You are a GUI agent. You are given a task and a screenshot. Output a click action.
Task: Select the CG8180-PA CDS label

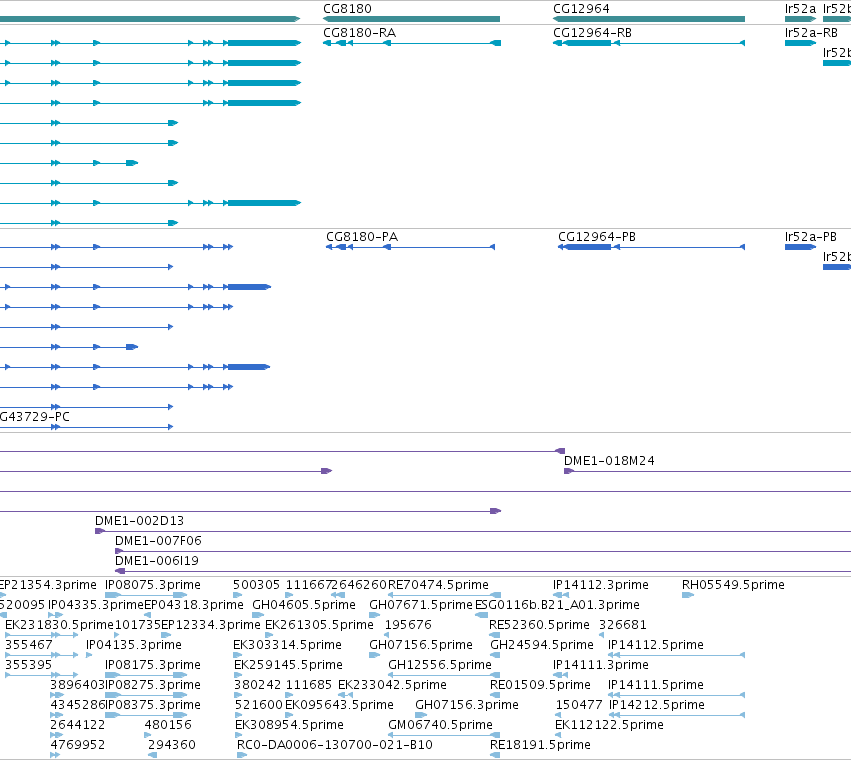[x=361, y=237]
